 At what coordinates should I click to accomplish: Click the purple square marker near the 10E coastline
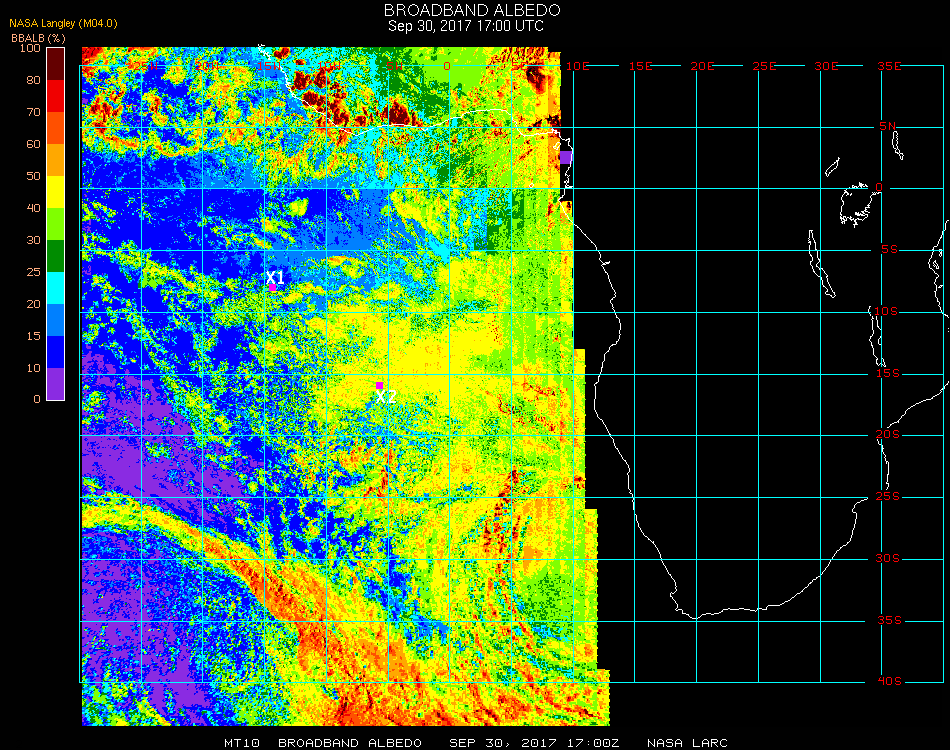coord(565,157)
